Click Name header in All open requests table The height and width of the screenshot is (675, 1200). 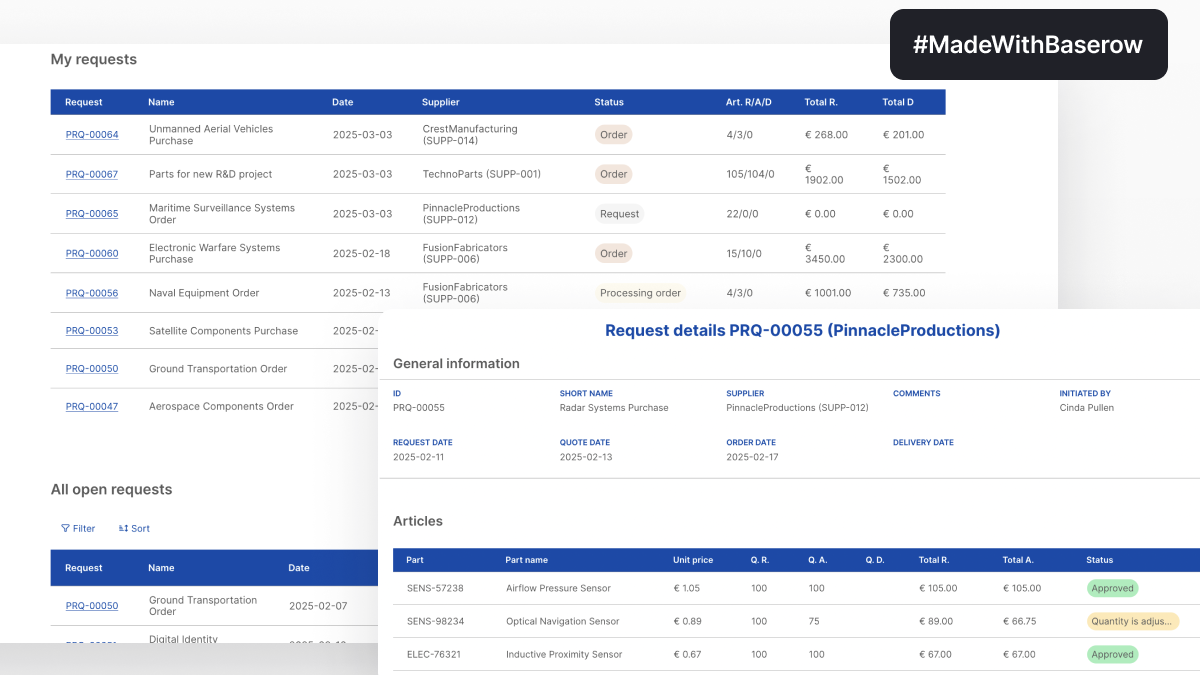pos(161,568)
